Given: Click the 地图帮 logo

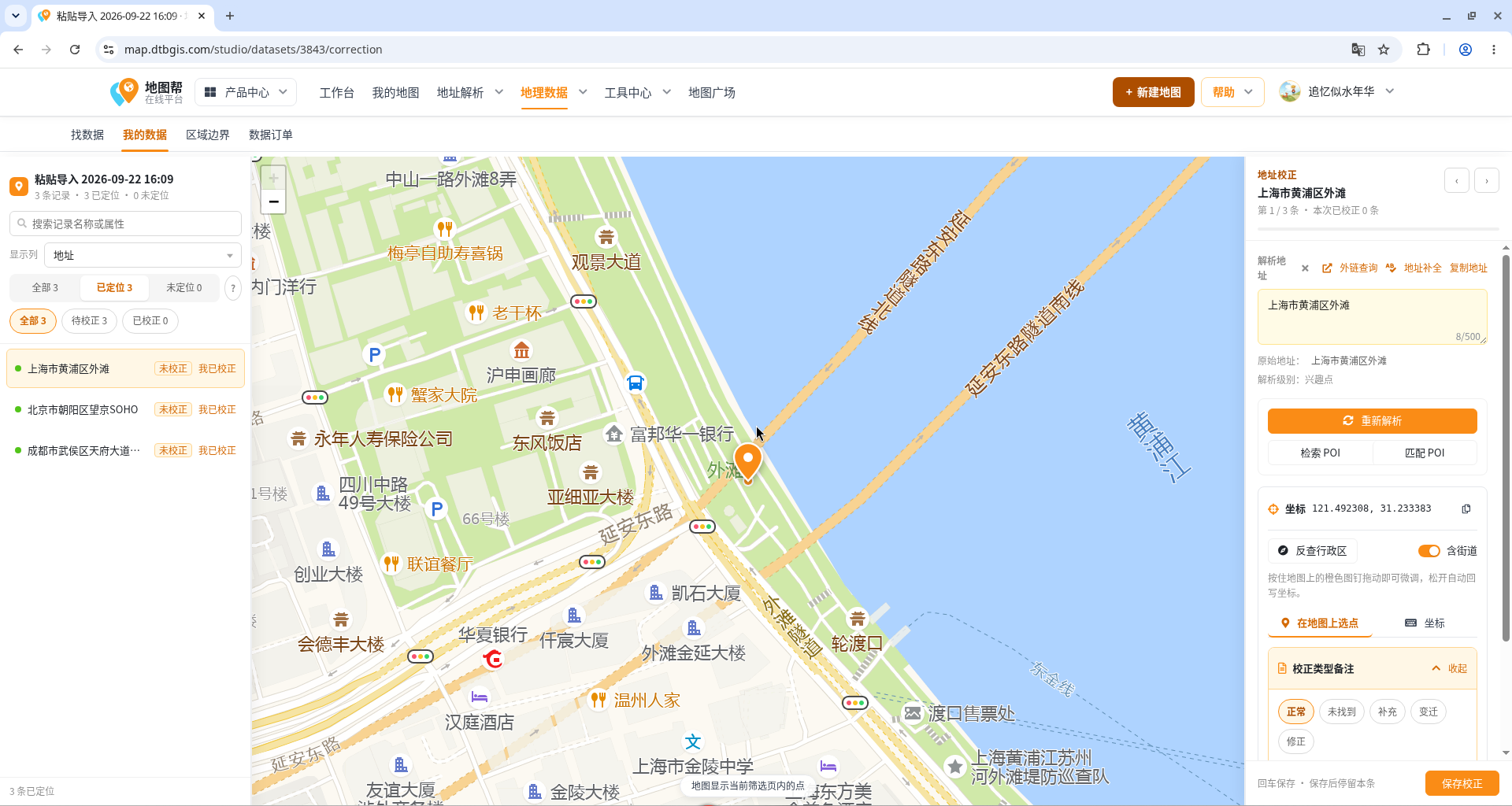Looking at the screenshot, I should click(x=146, y=92).
